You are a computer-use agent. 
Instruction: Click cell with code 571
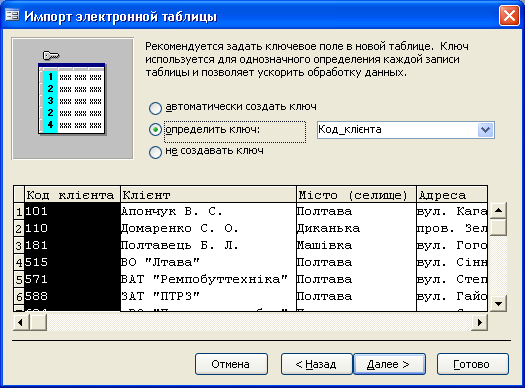(x=72, y=279)
